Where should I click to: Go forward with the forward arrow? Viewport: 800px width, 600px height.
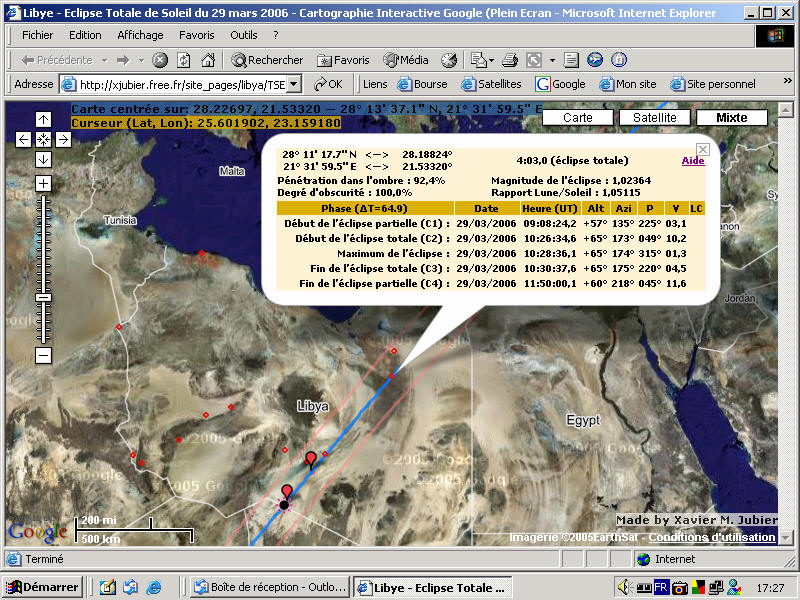click(x=123, y=60)
